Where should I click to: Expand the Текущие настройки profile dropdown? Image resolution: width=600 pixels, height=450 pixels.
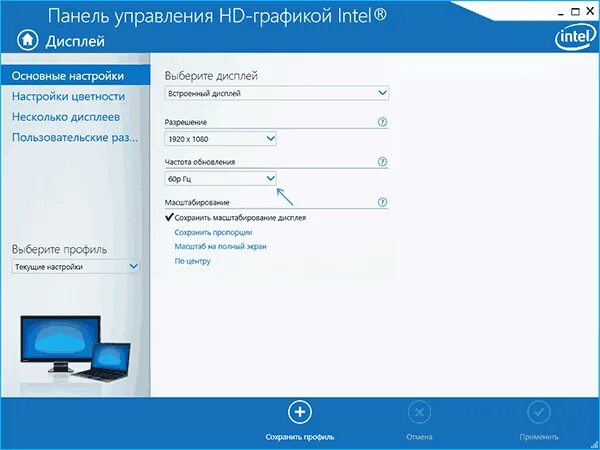[x=75, y=266]
